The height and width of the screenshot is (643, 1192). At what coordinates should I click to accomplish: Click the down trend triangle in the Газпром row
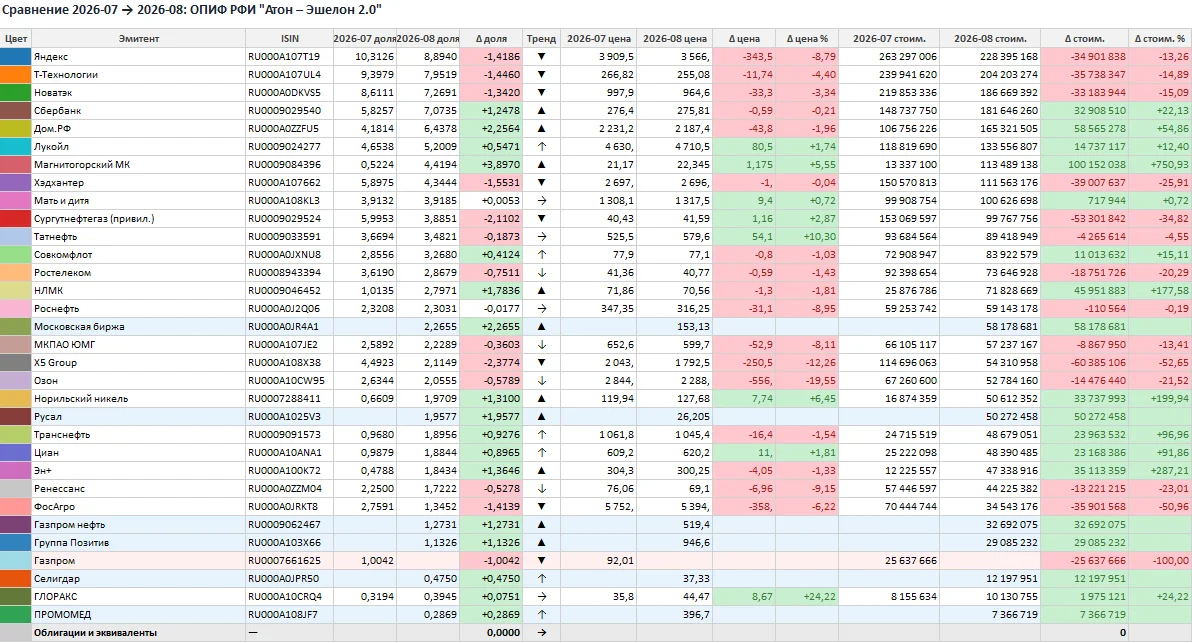point(541,561)
